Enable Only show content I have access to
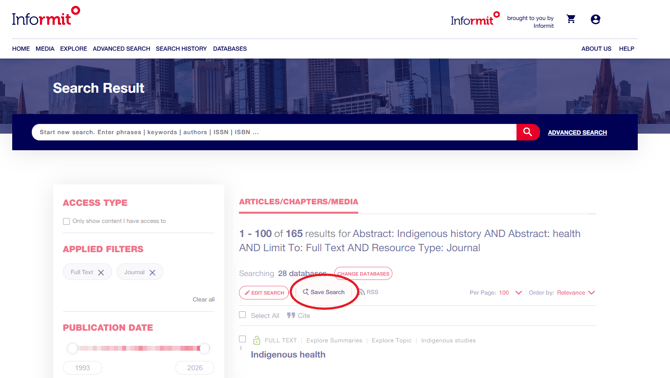This screenshot has width=670, height=378. [66, 221]
